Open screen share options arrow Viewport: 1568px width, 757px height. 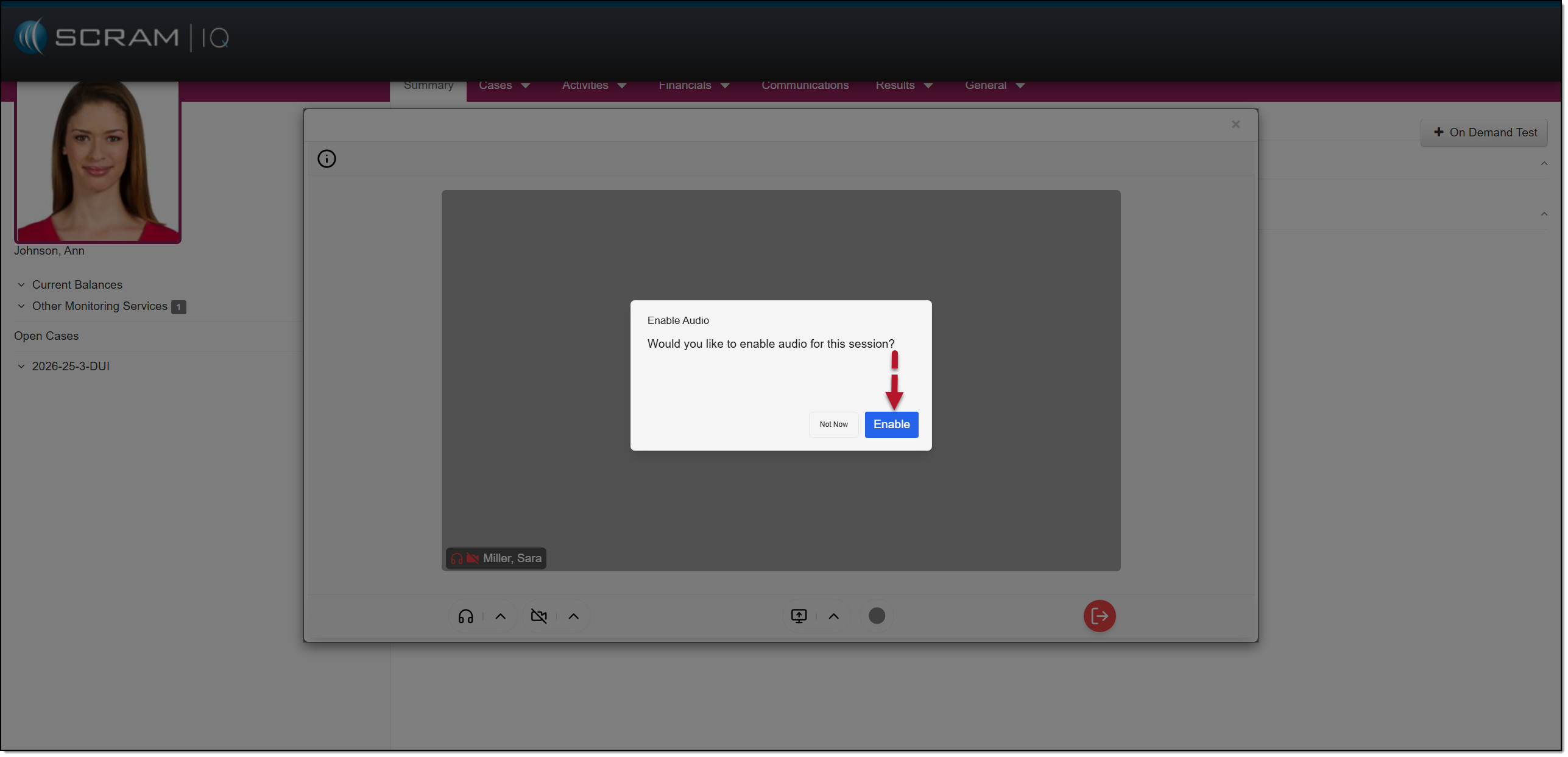coord(833,616)
